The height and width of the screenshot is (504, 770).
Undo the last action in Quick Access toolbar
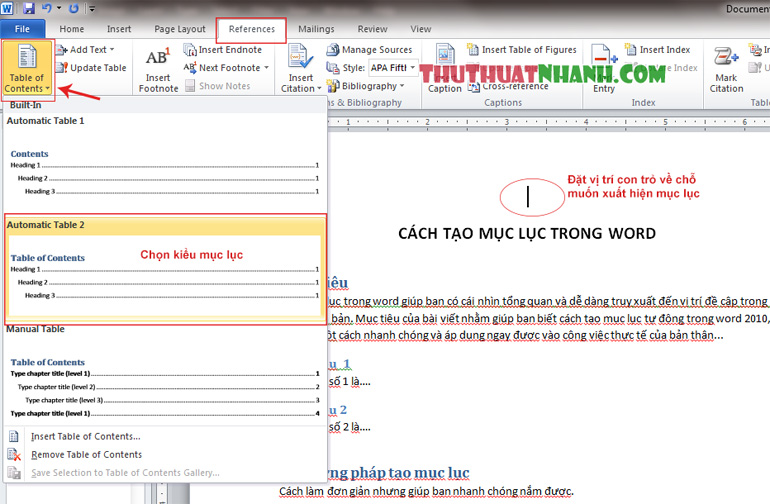click(x=47, y=8)
